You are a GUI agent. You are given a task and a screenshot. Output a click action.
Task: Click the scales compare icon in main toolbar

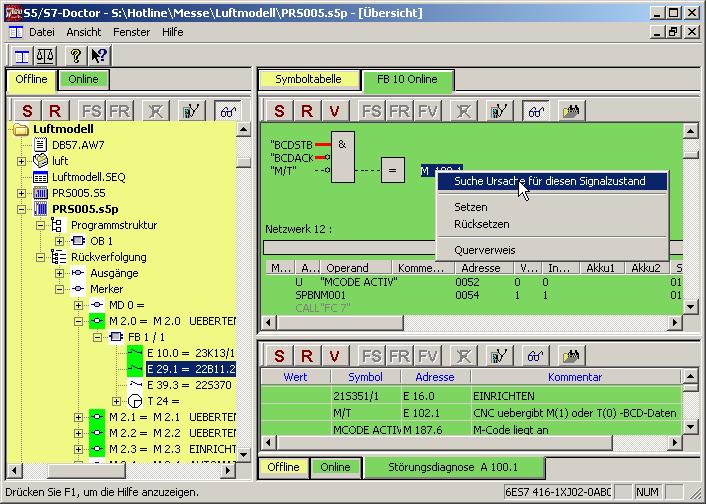click(x=46, y=54)
